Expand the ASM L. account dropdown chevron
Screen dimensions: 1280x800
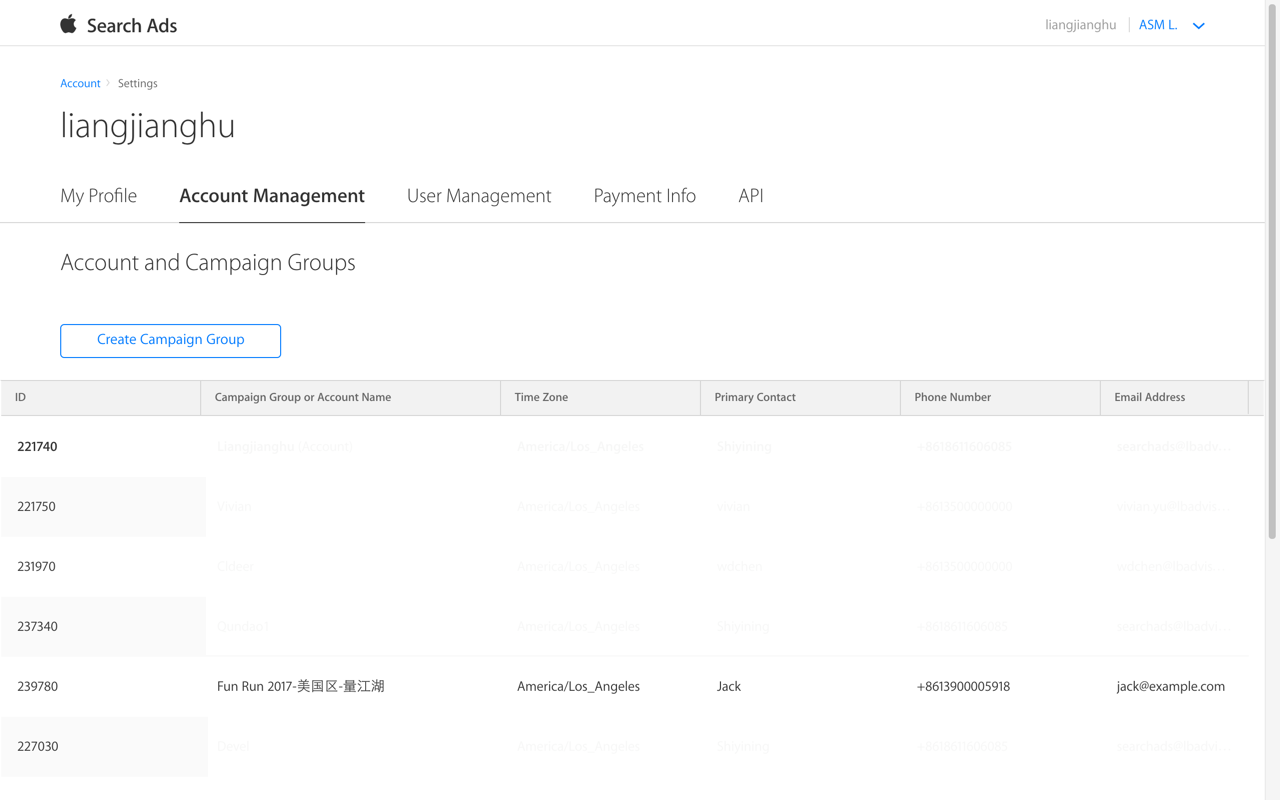(x=1198, y=26)
